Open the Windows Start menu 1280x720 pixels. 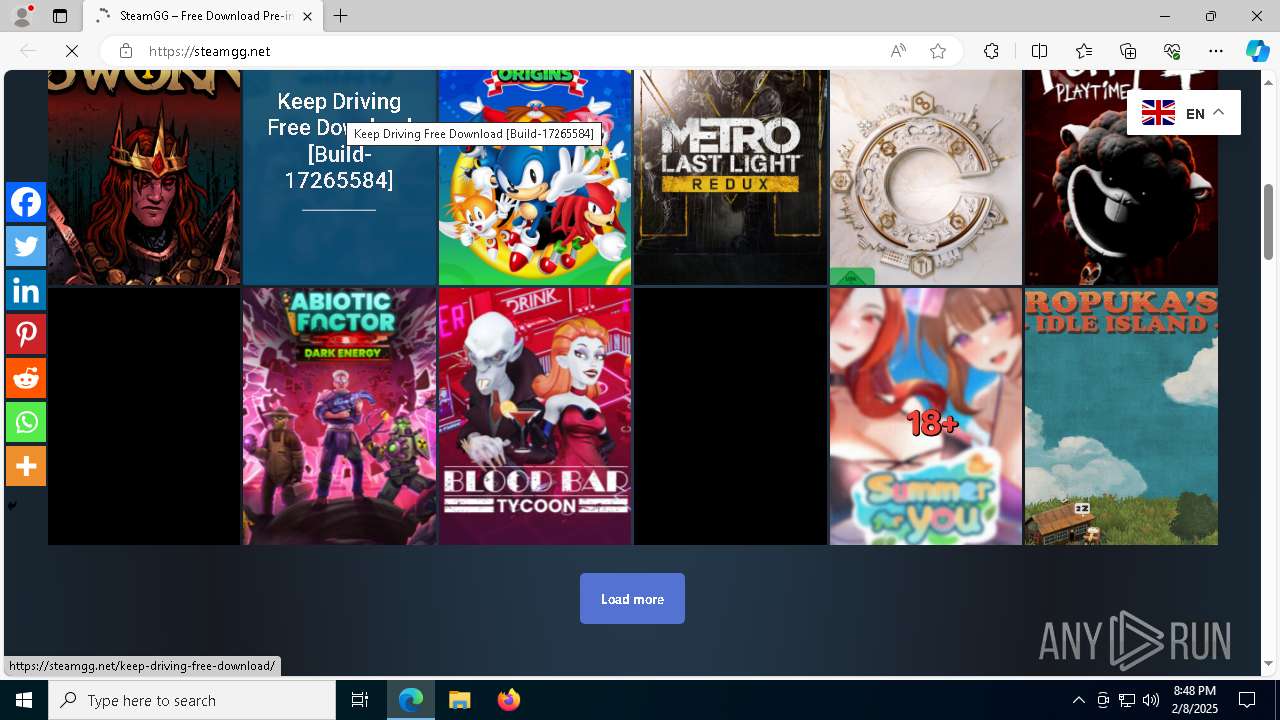[24, 700]
